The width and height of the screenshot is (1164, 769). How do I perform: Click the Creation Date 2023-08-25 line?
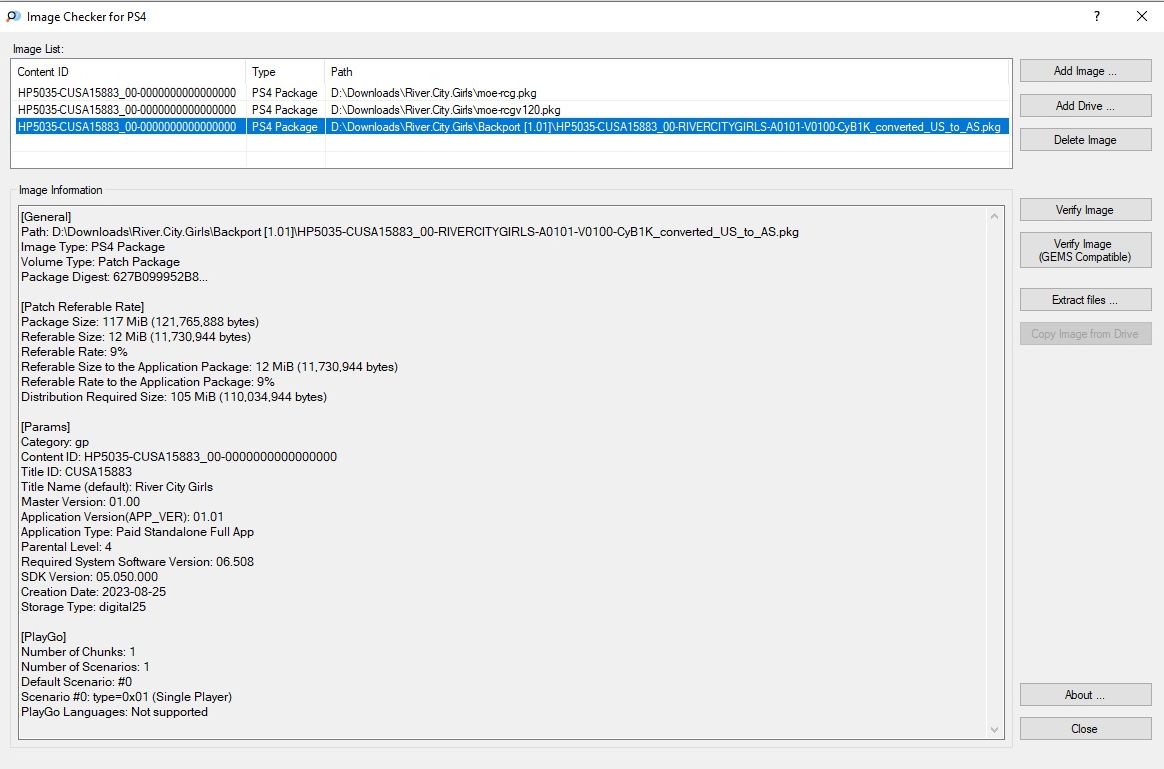tap(94, 592)
